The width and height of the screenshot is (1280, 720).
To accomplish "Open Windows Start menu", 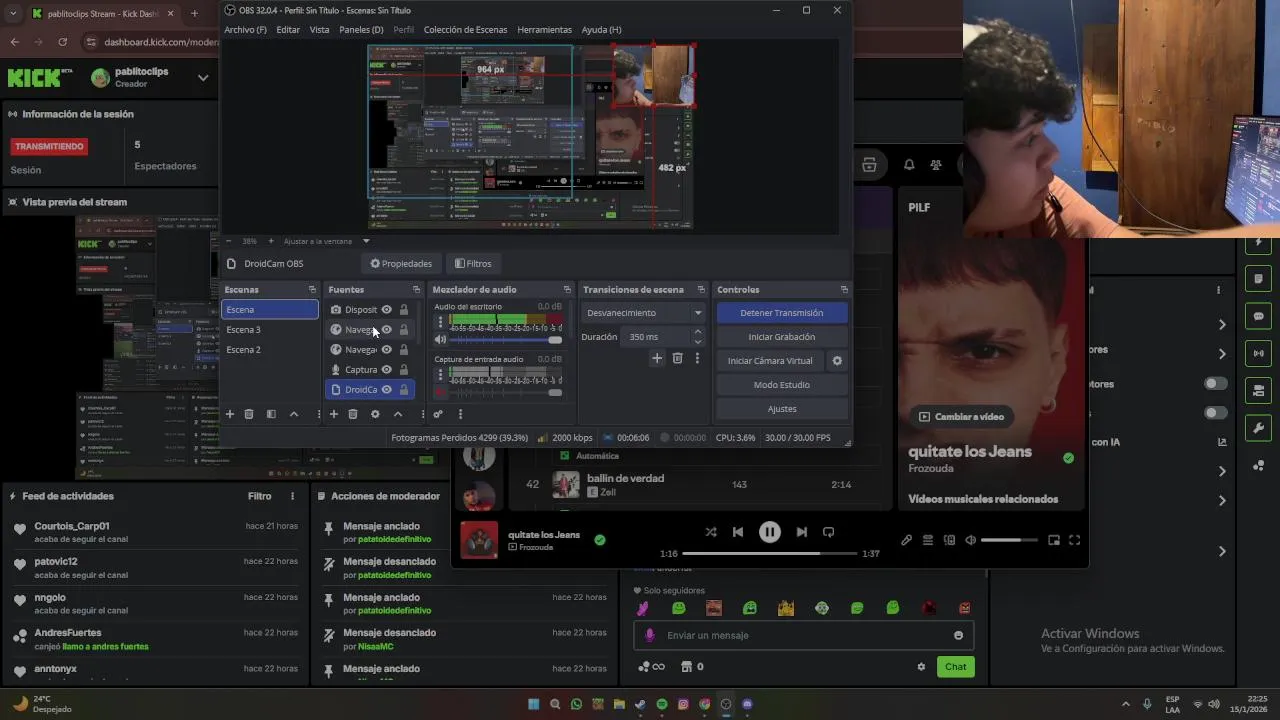I will pyautogui.click(x=533, y=704).
